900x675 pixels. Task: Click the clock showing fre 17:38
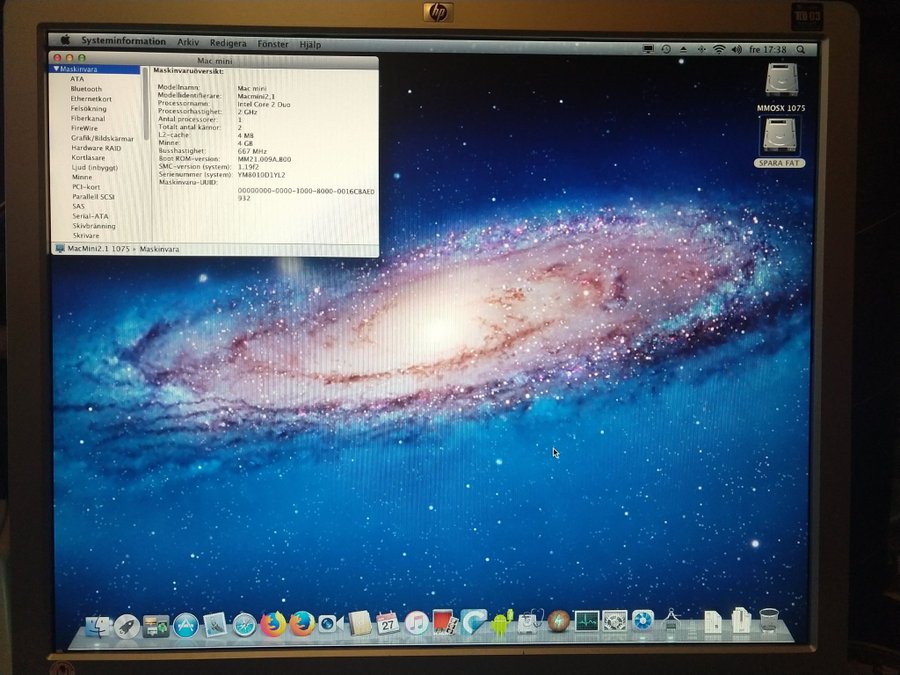[768, 50]
